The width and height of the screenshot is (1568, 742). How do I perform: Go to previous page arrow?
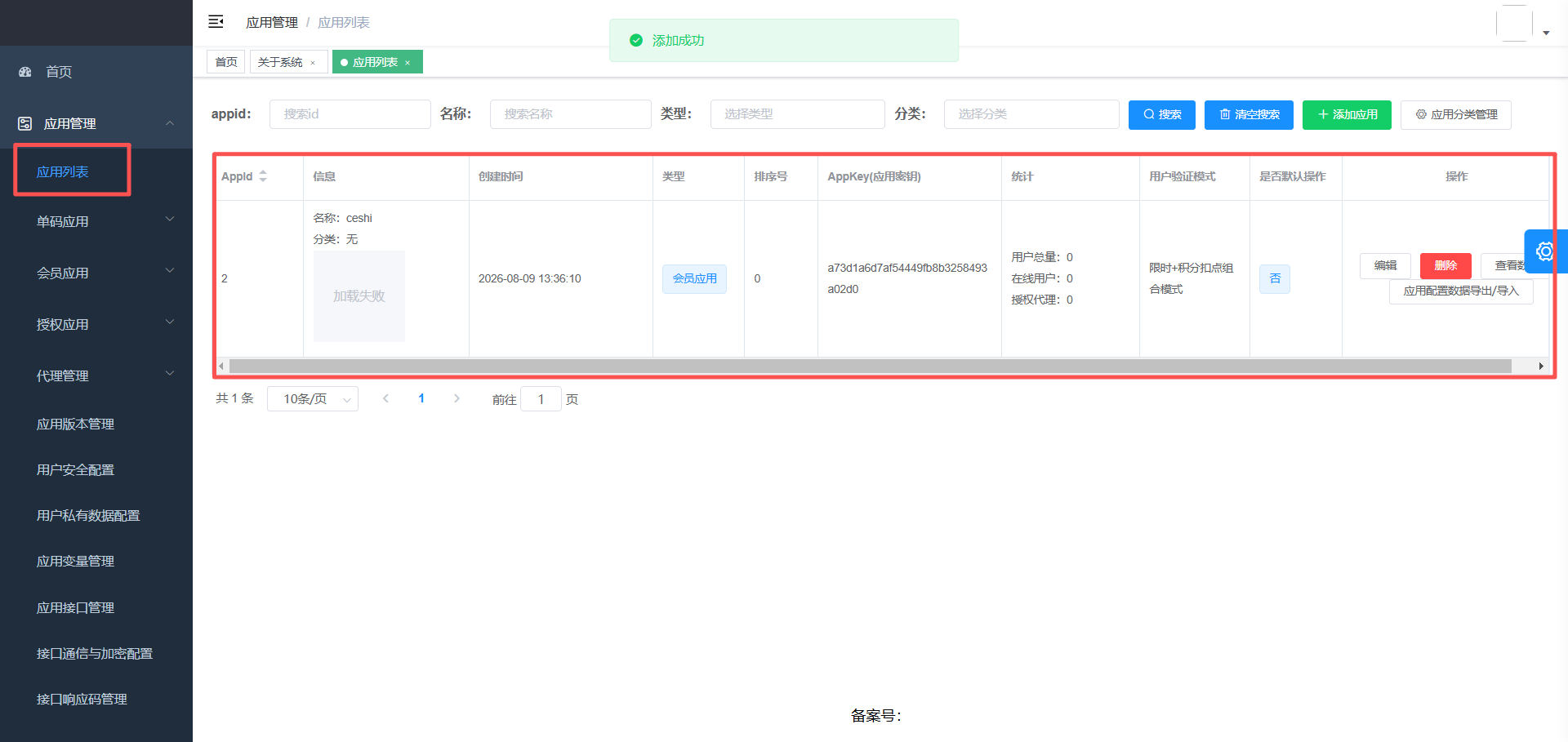385,398
